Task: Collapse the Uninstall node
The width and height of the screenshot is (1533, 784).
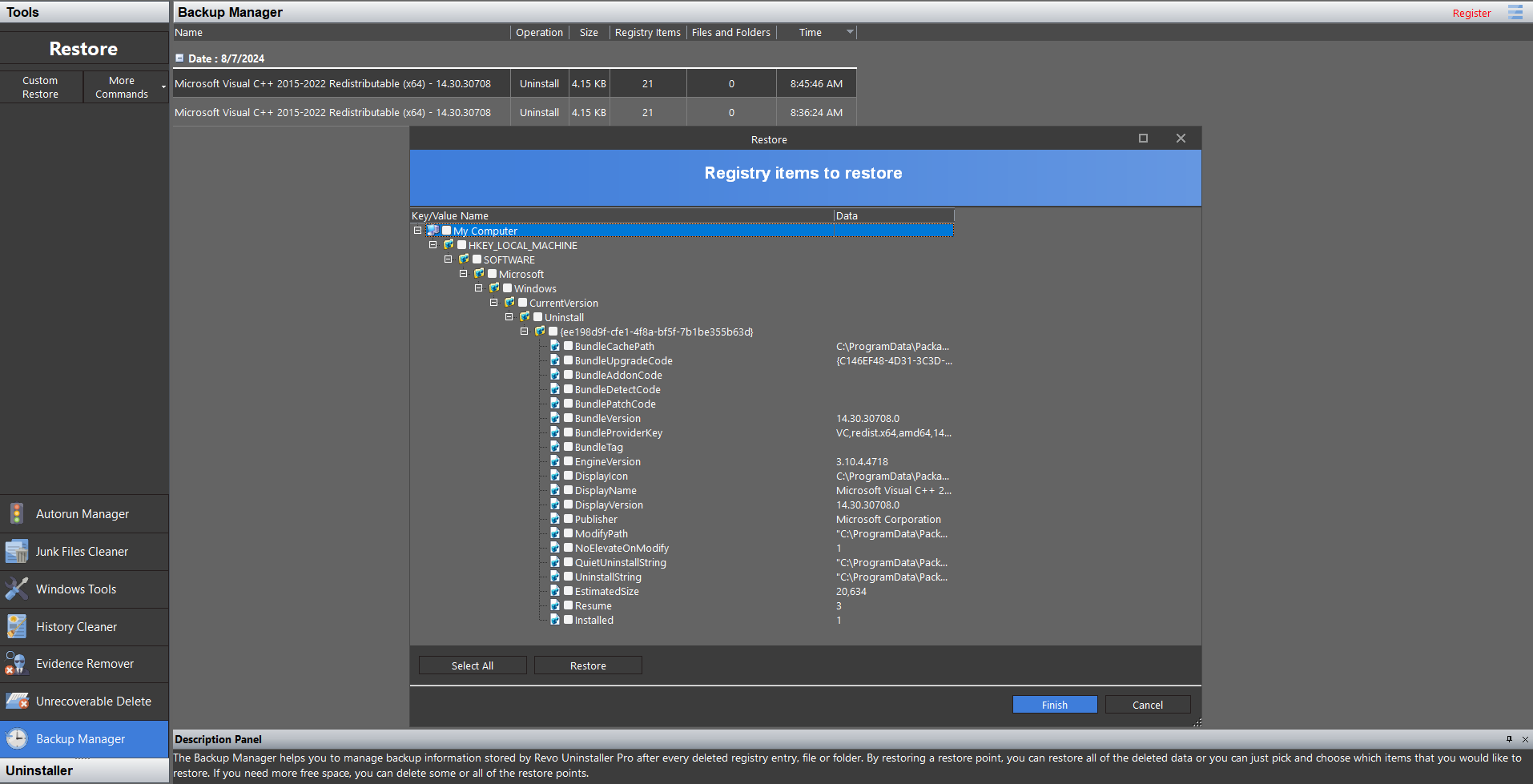Action: pyautogui.click(x=509, y=317)
